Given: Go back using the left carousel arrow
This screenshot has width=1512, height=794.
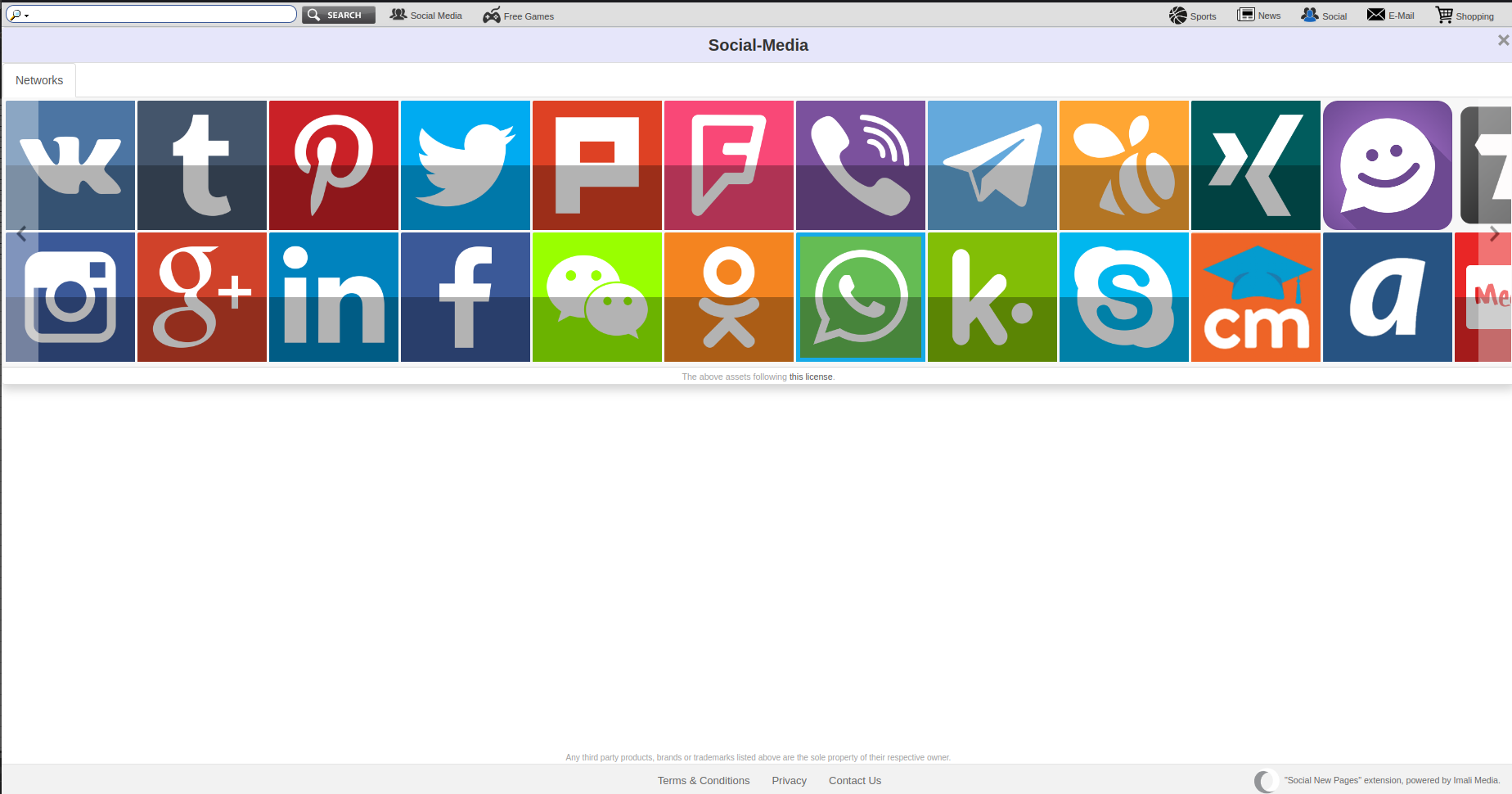Looking at the screenshot, I should (21, 234).
